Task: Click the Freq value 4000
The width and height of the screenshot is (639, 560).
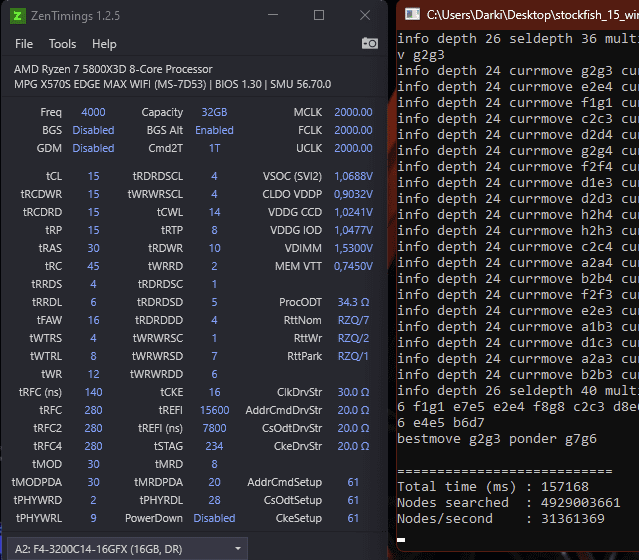Action: 93,112
